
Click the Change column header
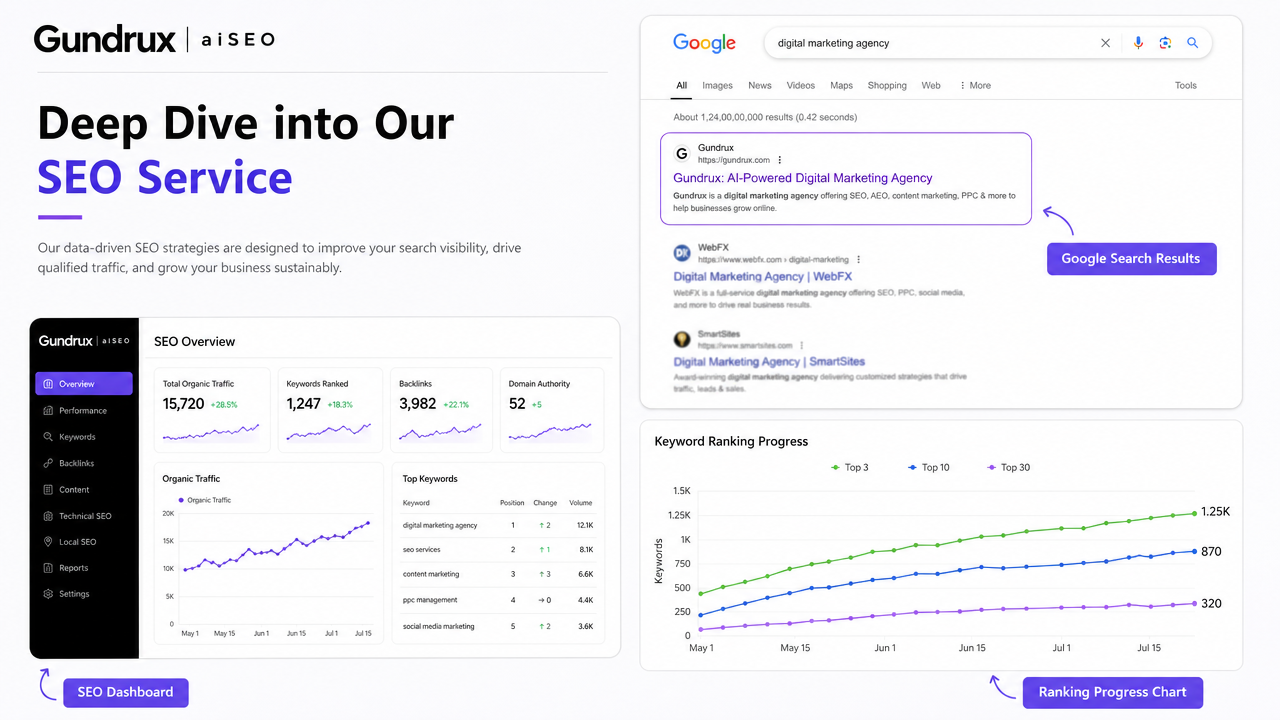click(545, 503)
